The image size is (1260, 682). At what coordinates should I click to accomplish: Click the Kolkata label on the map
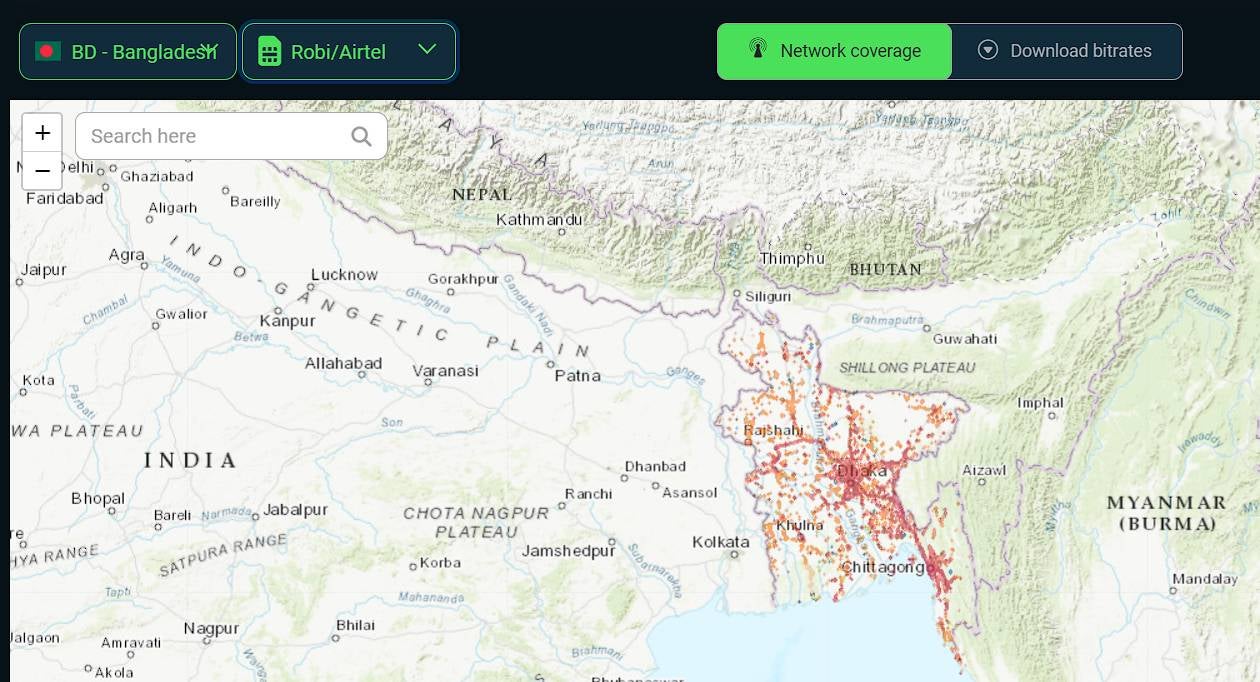pyautogui.click(x=720, y=542)
